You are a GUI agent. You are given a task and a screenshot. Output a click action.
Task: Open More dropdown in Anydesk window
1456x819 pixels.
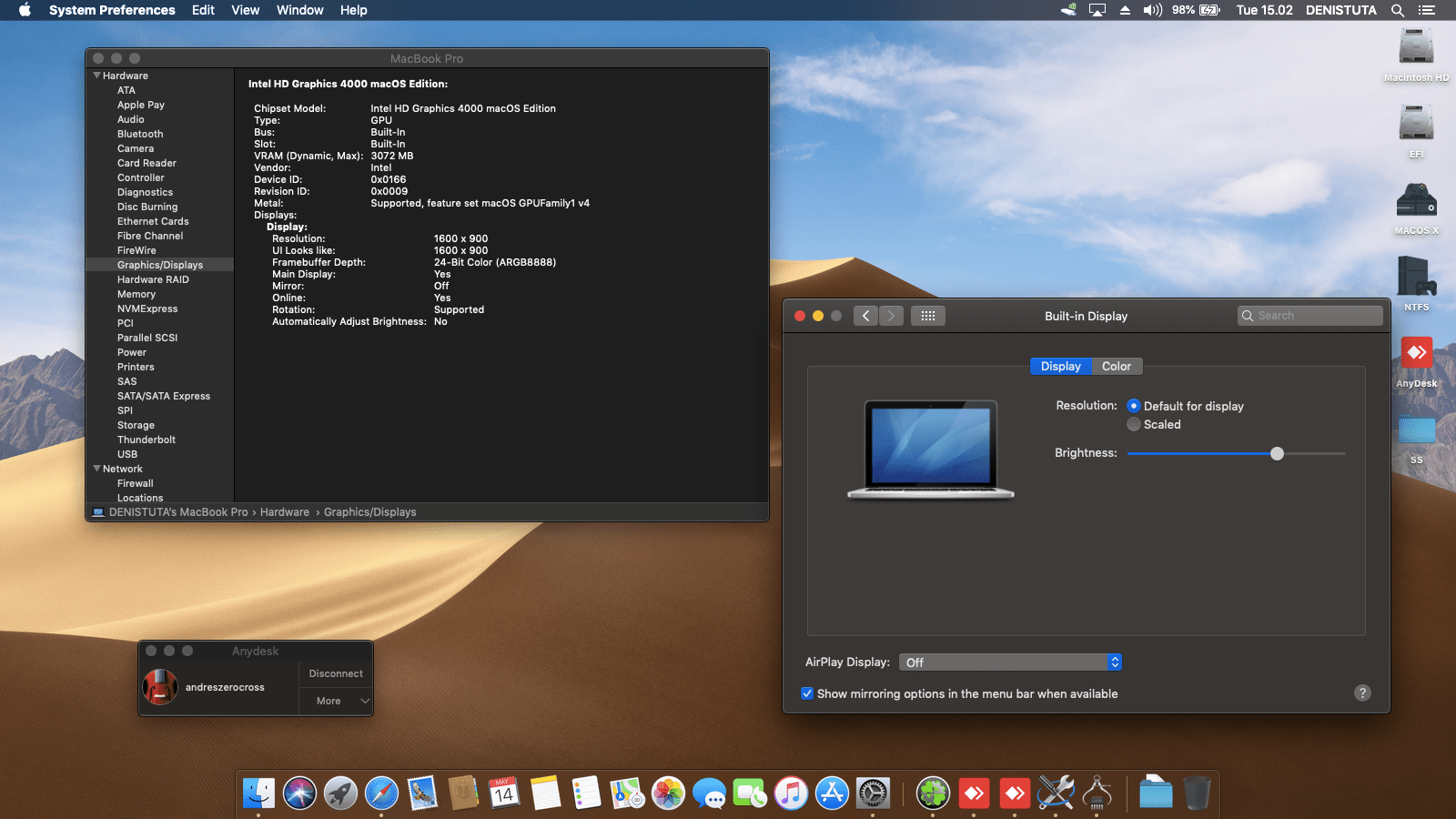click(336, 701)
